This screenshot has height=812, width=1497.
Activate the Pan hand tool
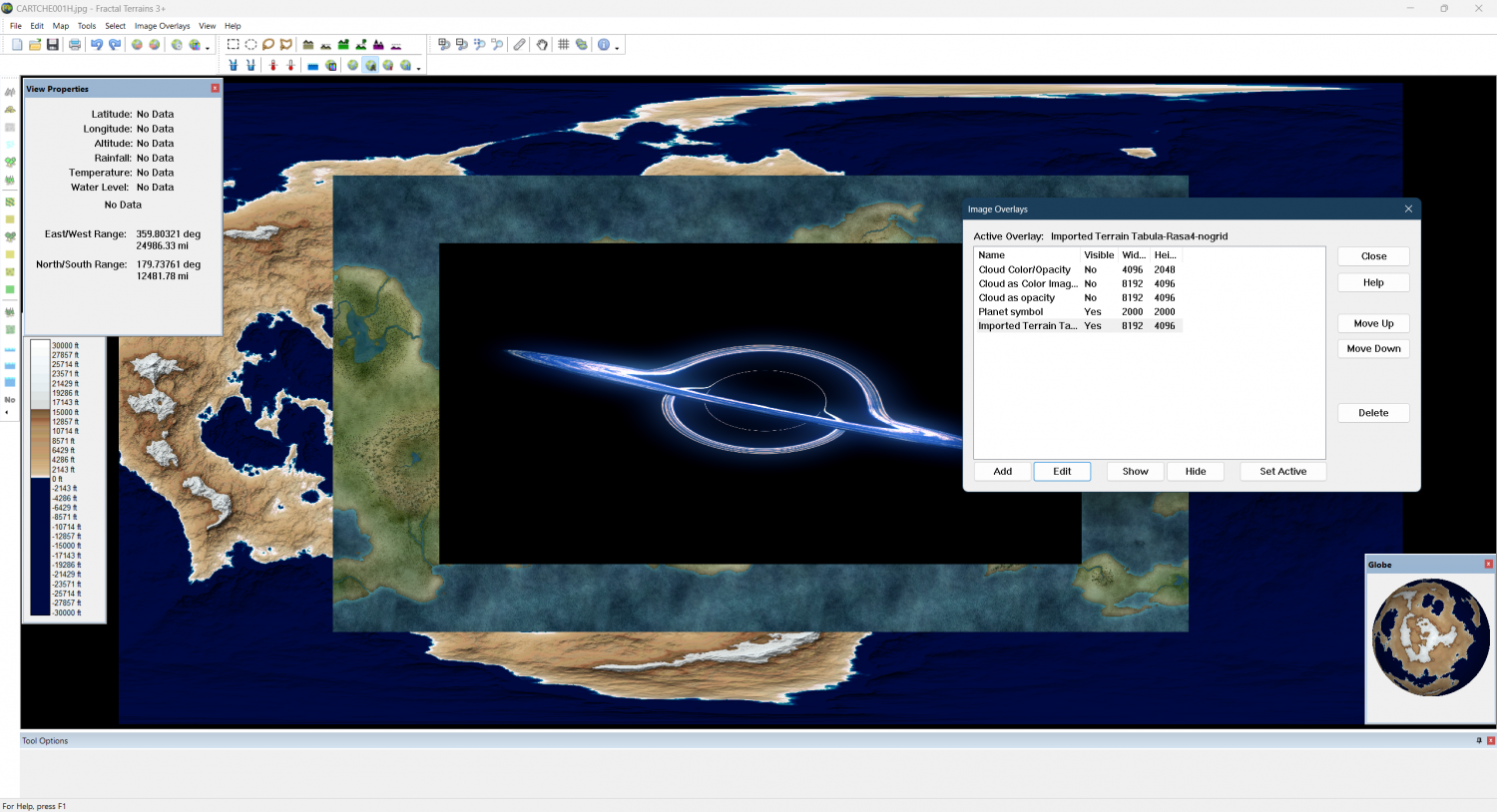[542, 45]
